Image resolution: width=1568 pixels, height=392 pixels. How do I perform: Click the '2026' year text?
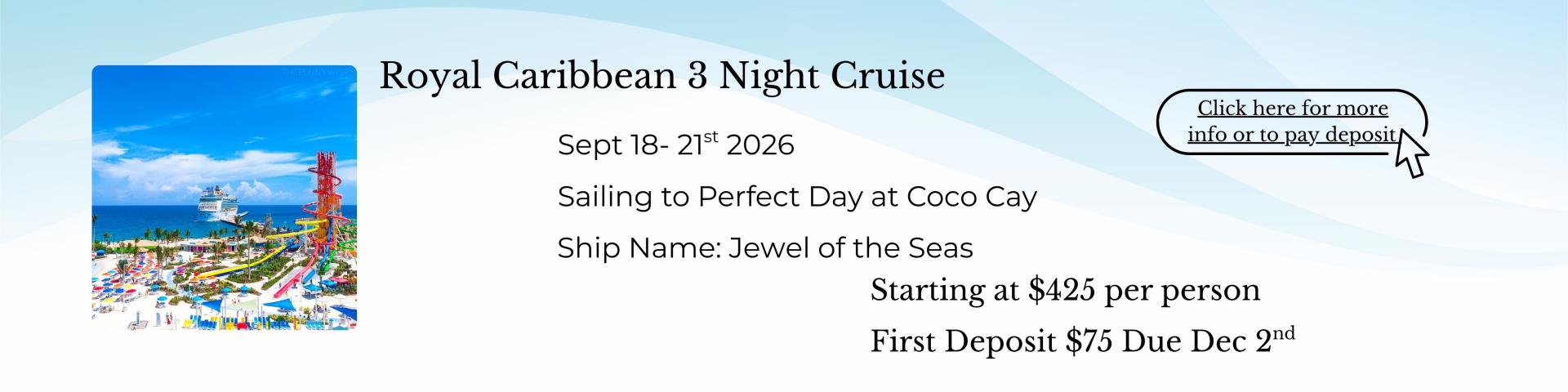[759, 145]
